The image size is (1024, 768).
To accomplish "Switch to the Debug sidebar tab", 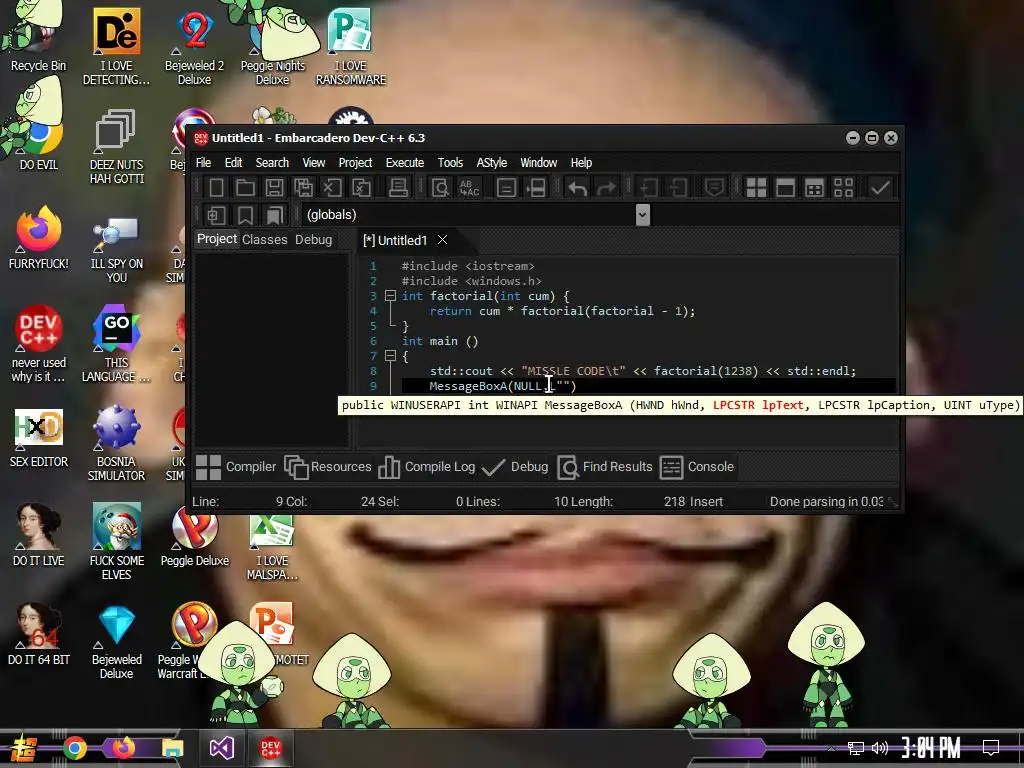I will tap(313, 240).
